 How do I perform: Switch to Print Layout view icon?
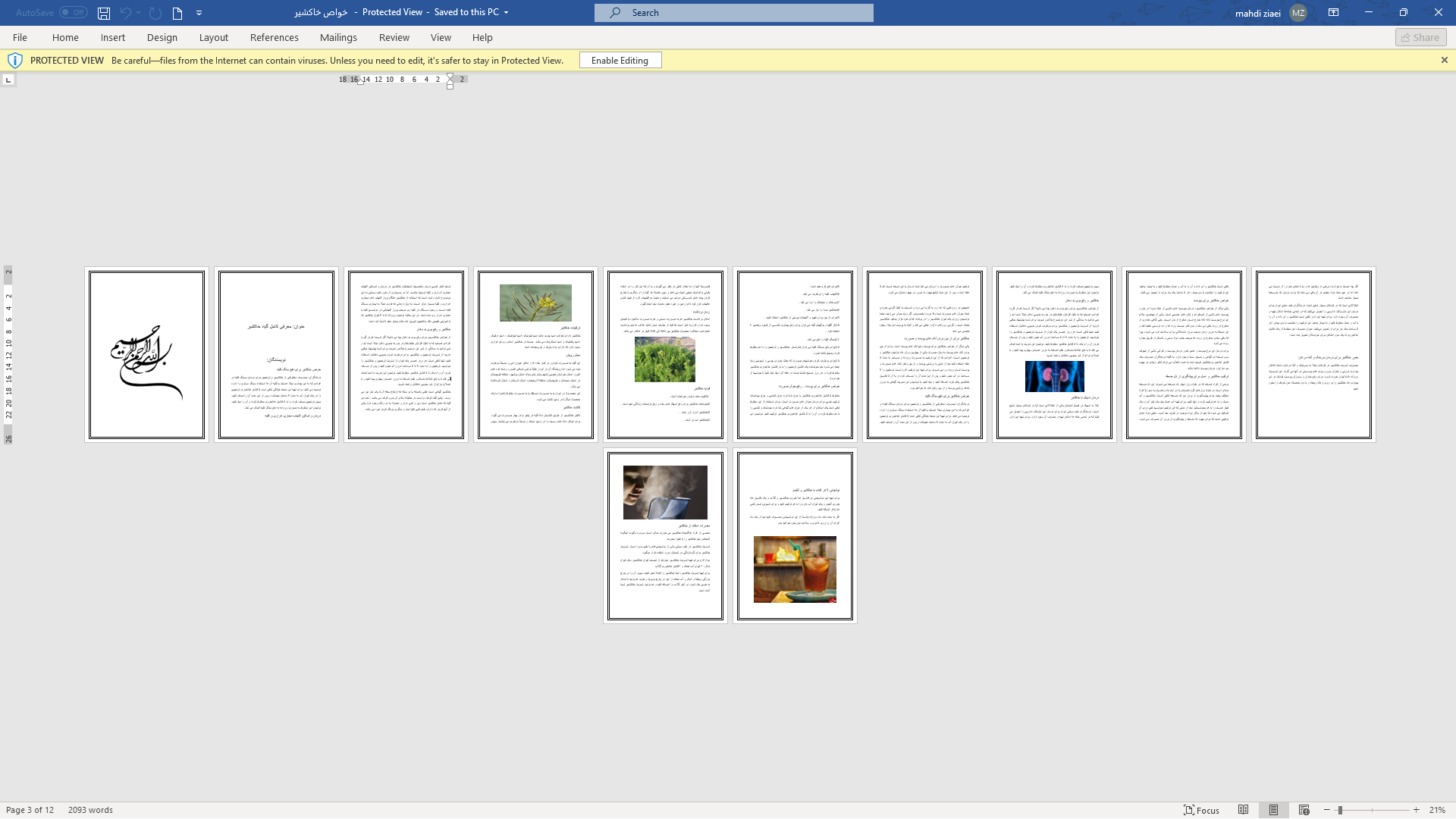(1273, 810)
